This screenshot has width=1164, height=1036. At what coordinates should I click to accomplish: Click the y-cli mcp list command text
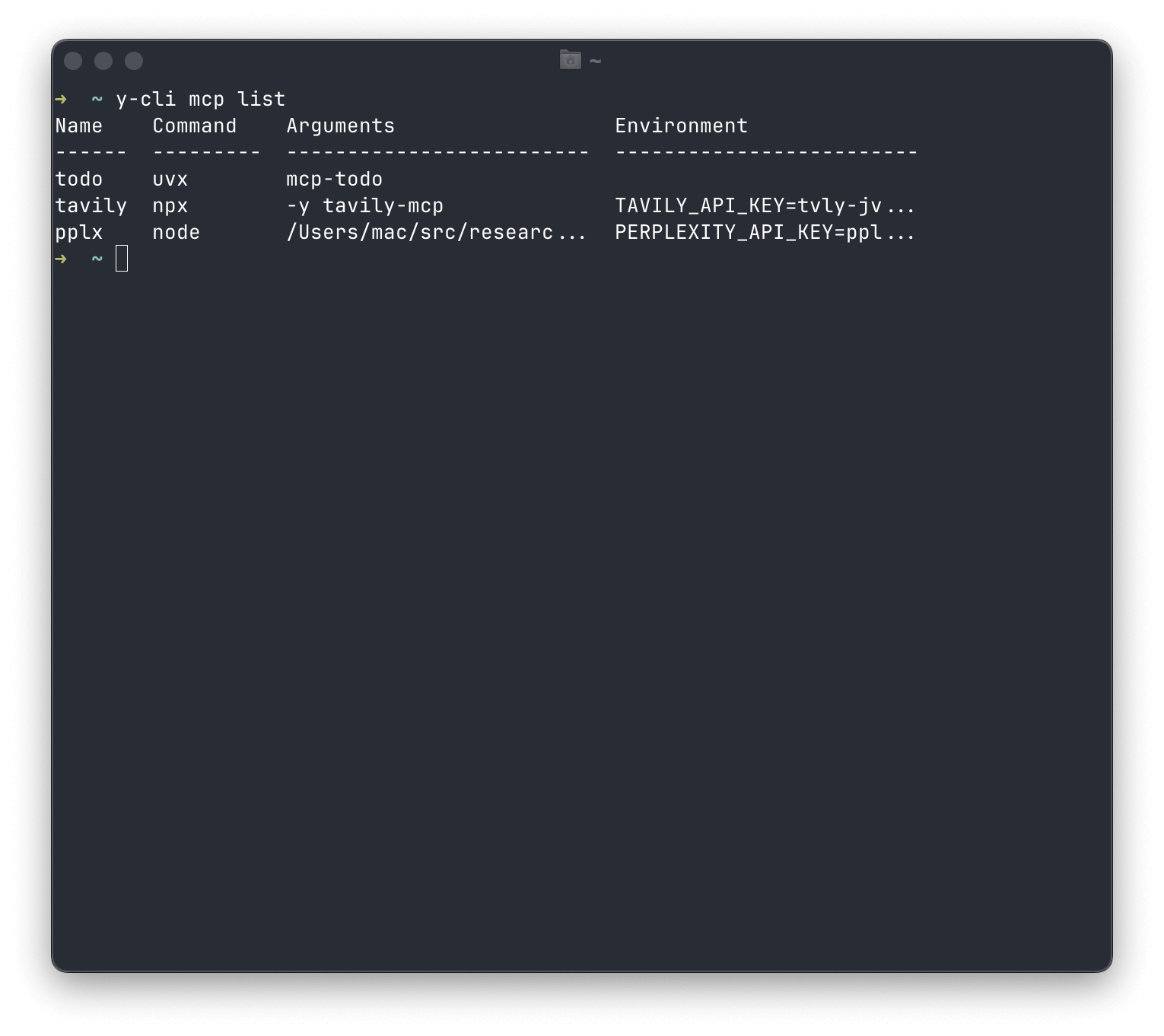coord(201,98)
